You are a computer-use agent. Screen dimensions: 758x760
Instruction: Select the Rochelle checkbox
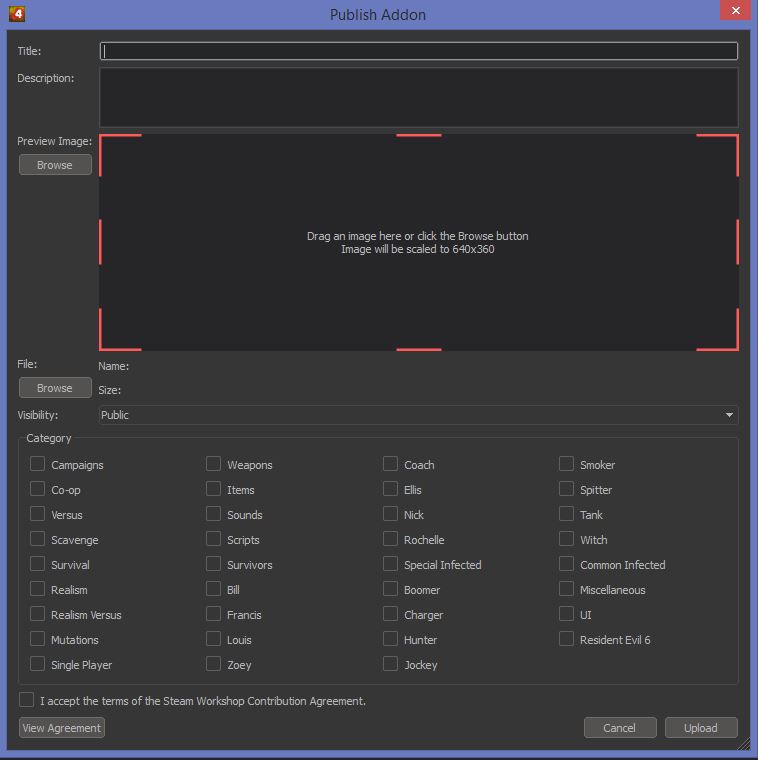pyautogui.click(x=390, y=539)
